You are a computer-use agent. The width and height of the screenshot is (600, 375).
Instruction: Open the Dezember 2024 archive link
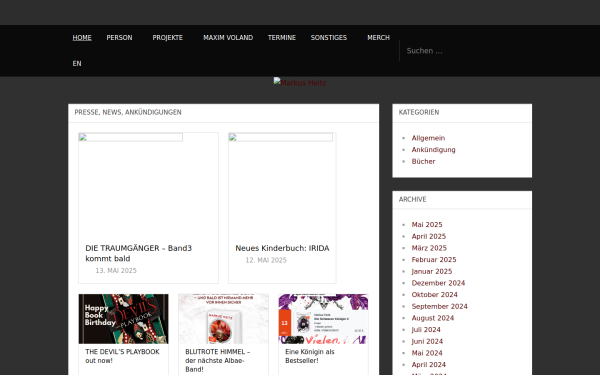(439, 283)
